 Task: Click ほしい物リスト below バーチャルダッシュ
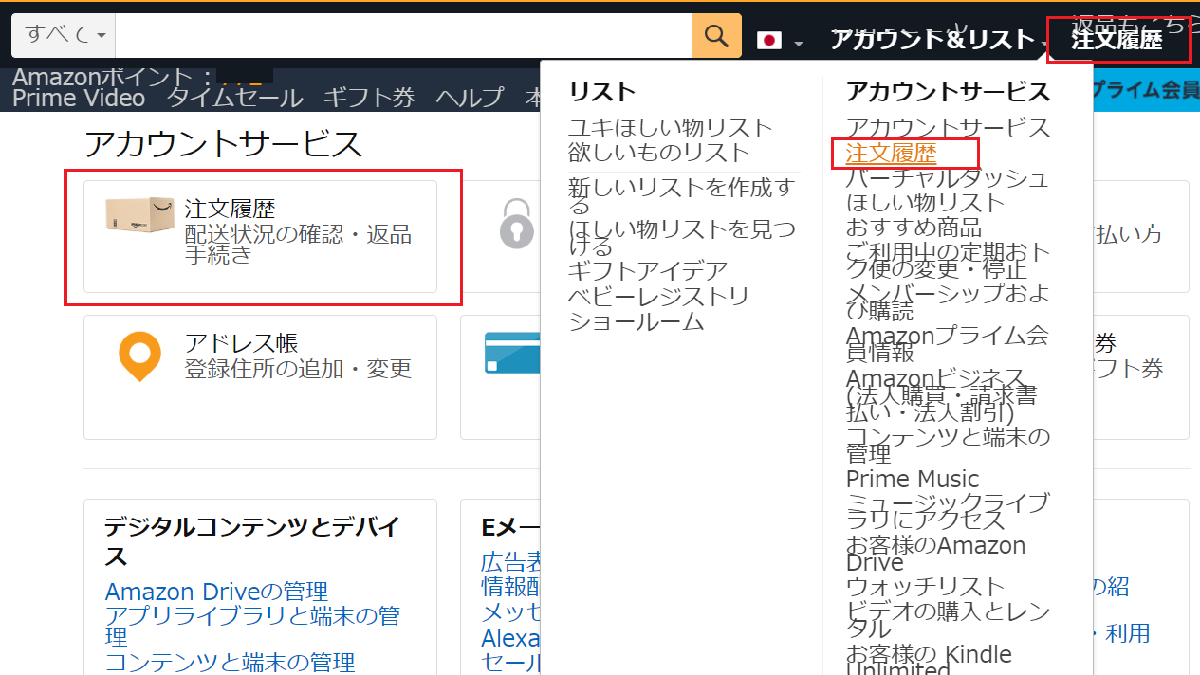926,203
